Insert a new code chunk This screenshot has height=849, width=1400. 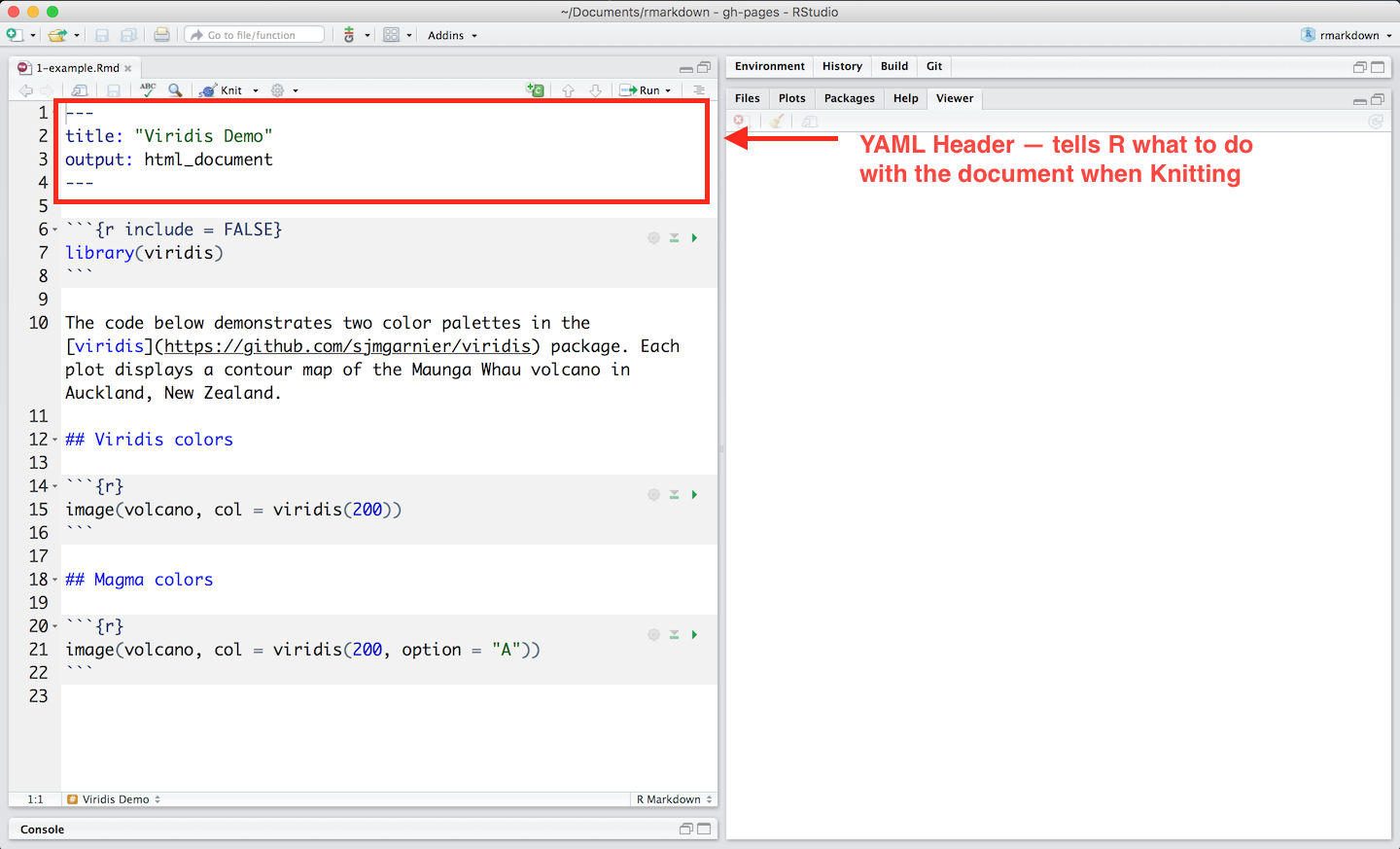point(536,89)
